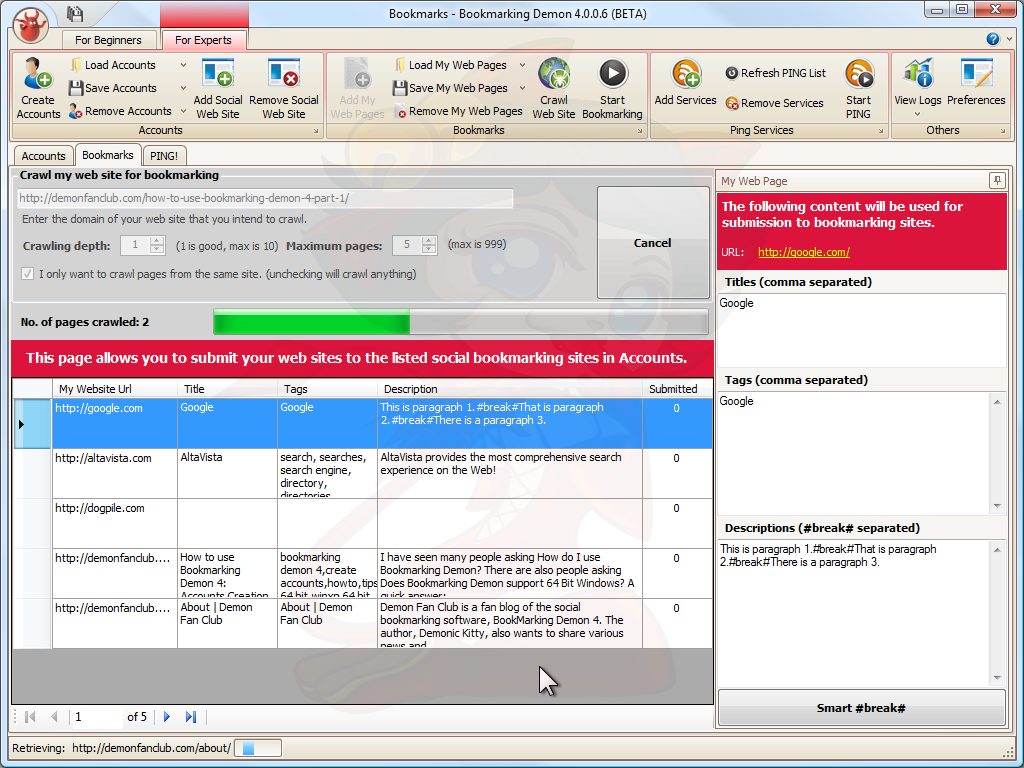1024x768 pixels.
Task: Jump to last bookmark record
Action: pyautogui.click(x=191, y=717)
